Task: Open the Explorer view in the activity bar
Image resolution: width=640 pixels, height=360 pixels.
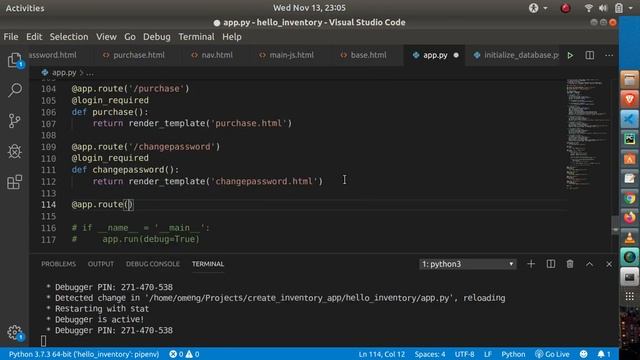Action: 15,60
